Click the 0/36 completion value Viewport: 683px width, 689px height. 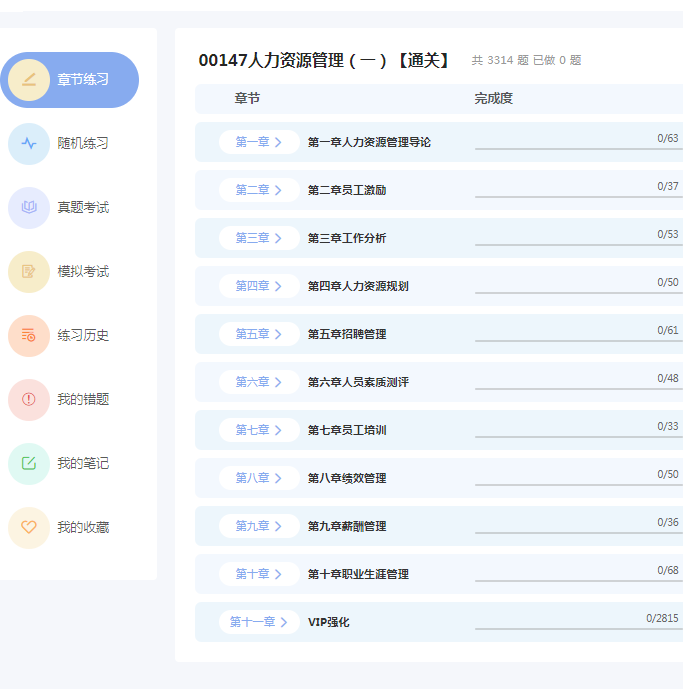click(668, 522)
